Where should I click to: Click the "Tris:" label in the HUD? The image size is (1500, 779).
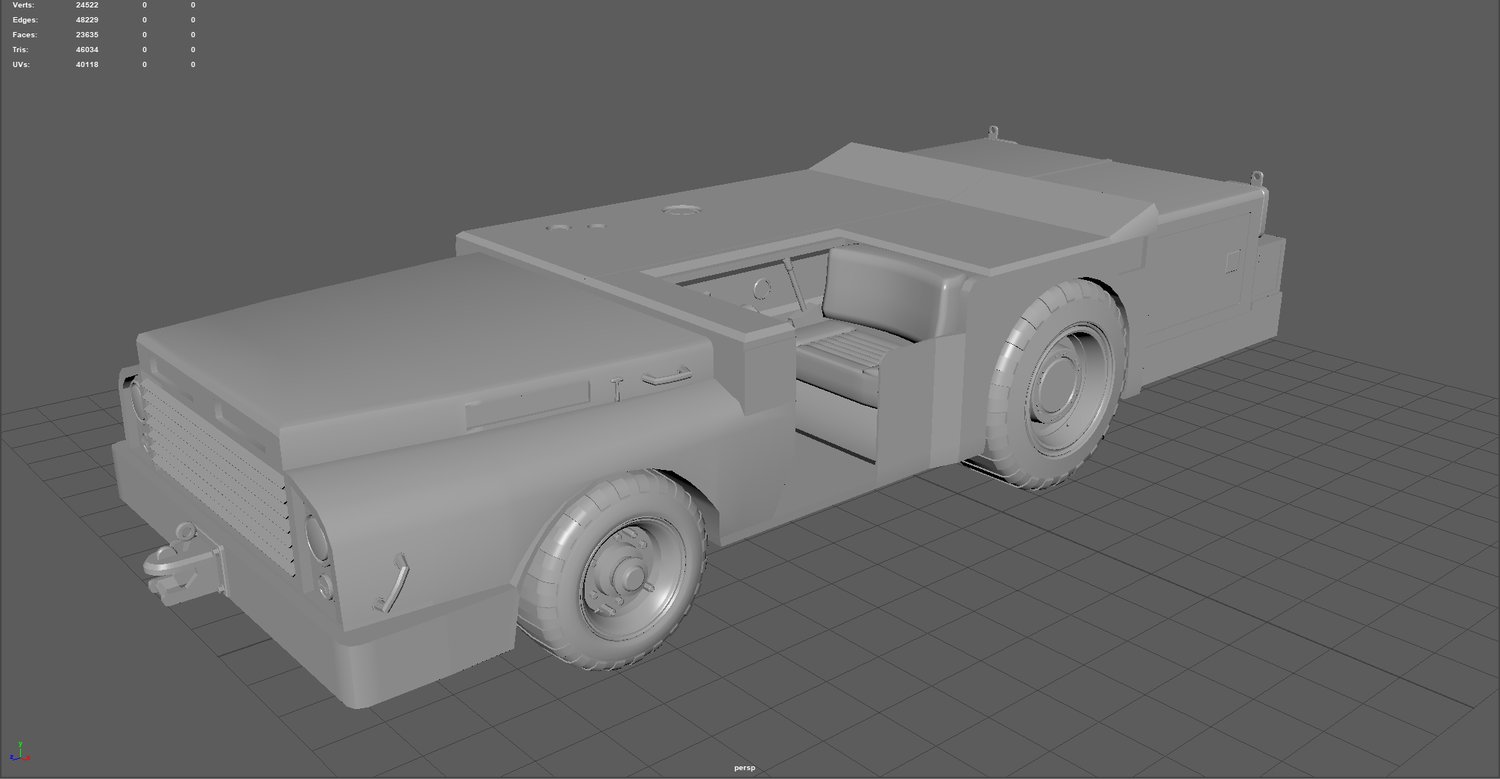click(20, 50)
